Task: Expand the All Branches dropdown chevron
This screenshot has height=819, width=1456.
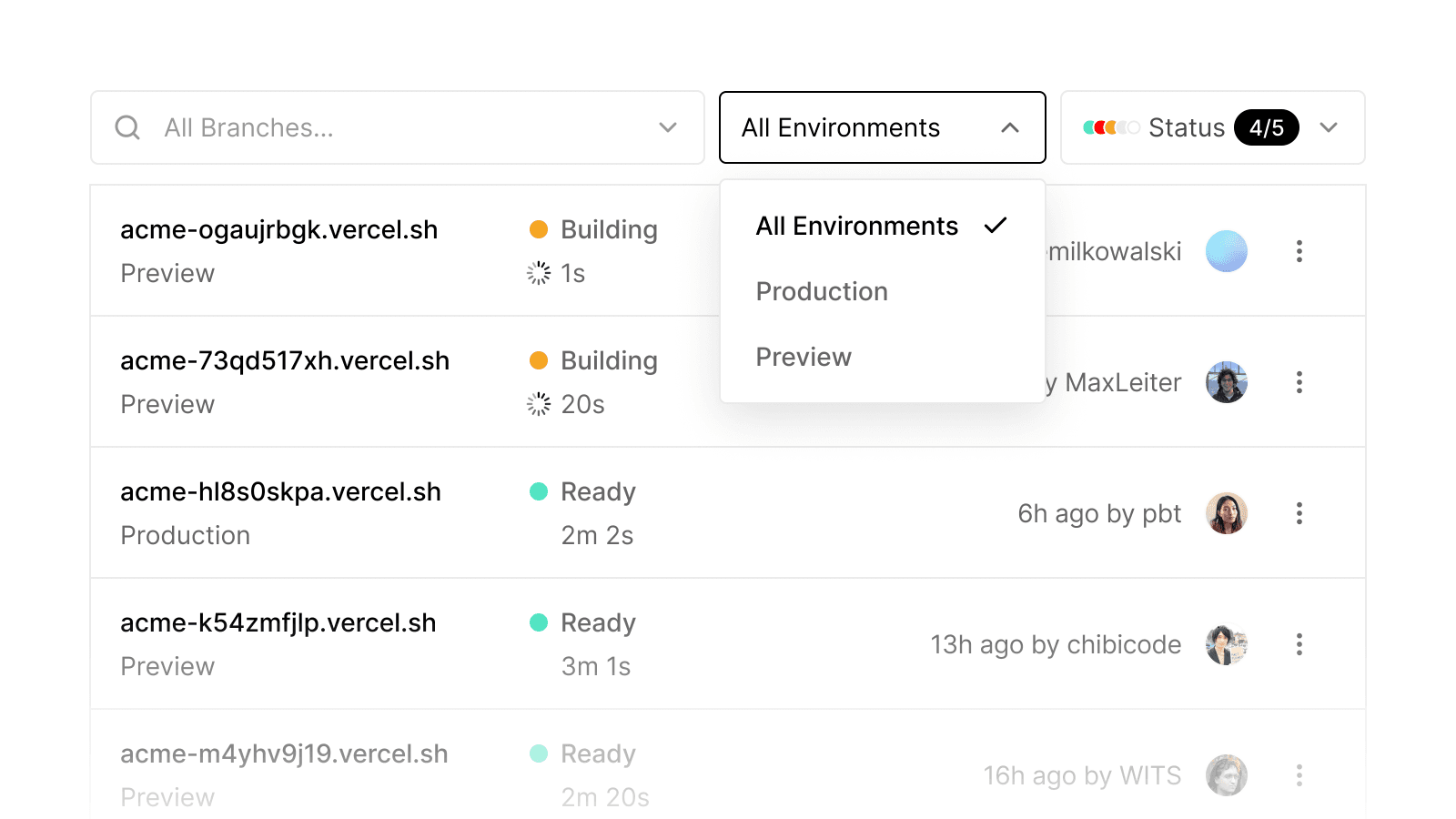Action: 668,127
